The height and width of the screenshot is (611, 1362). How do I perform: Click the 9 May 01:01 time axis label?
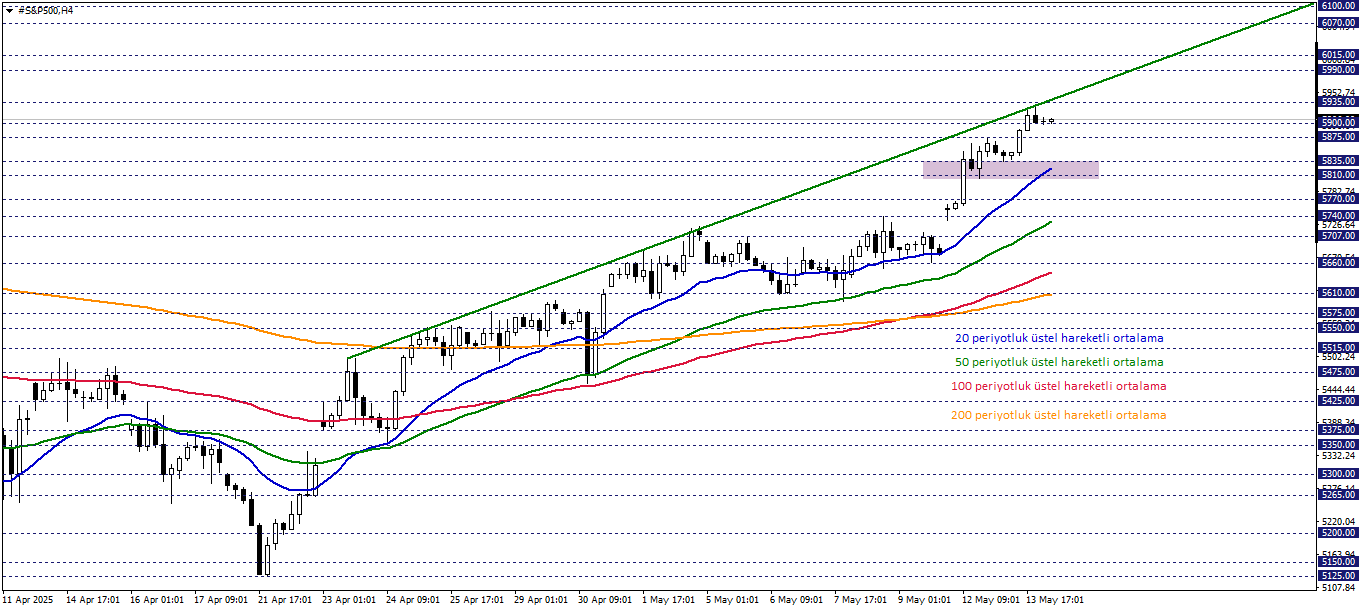[926, 600]
